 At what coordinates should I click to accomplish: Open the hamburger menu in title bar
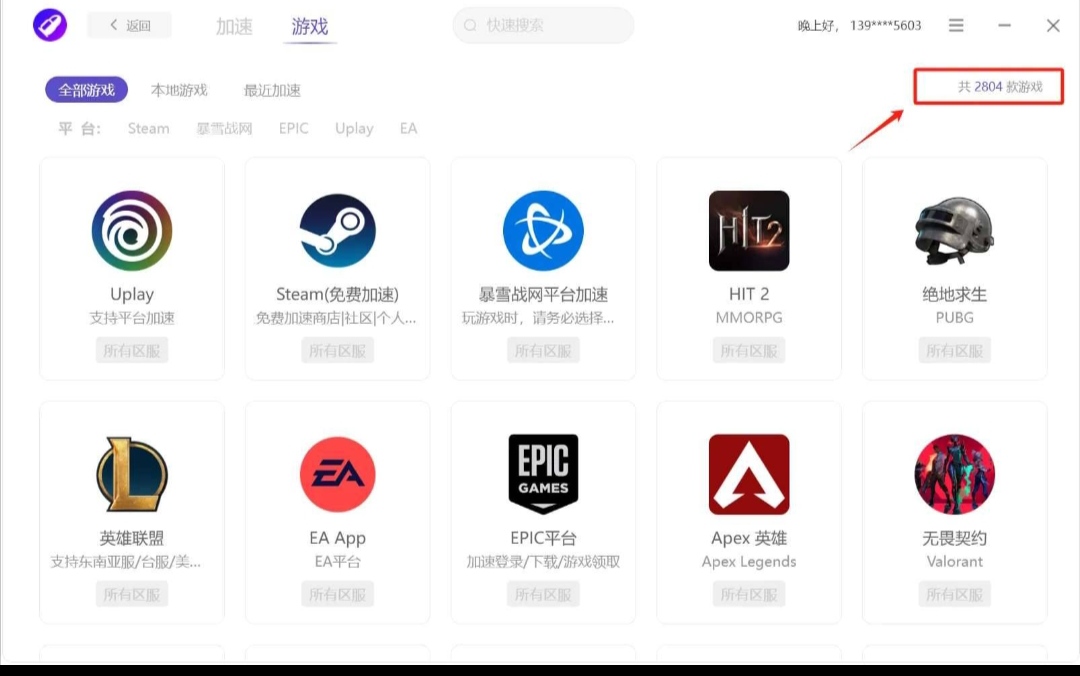tap(956, 26)
